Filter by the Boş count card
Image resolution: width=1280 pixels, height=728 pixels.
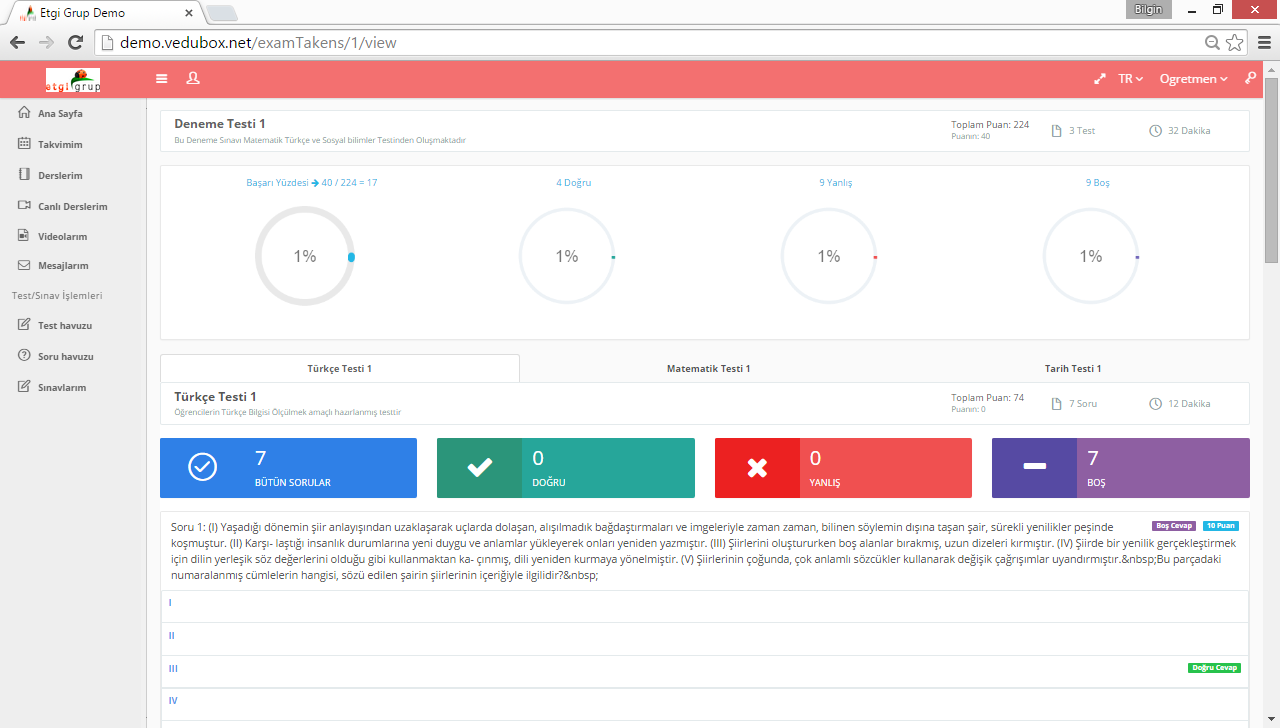(1121, 468)
